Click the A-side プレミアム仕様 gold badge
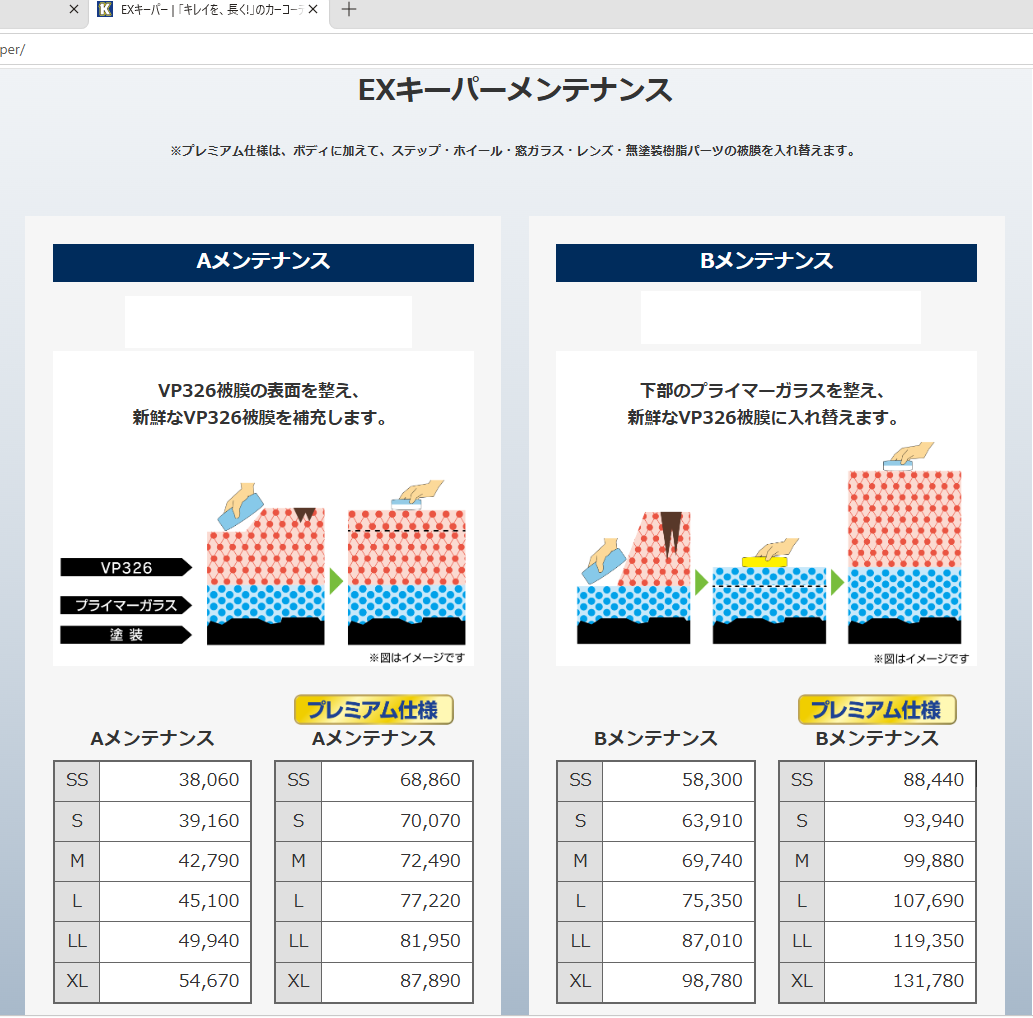The height and width of the screenshot is (1018, 1033). click(x=374, y=710)
